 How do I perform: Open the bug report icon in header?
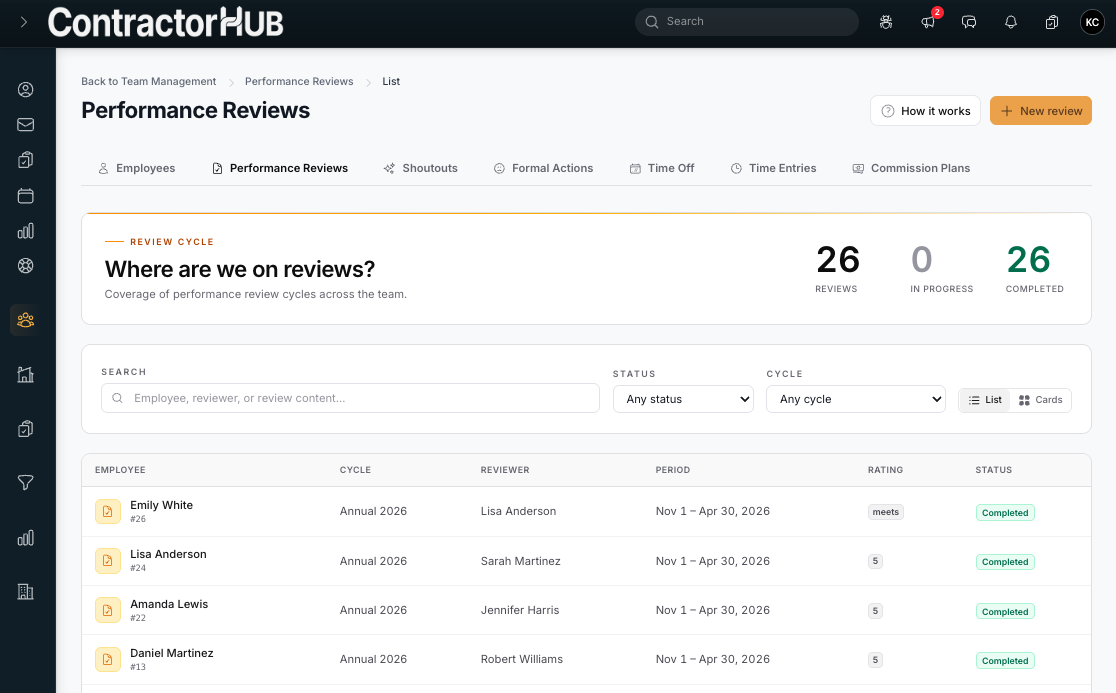(886, 22)
